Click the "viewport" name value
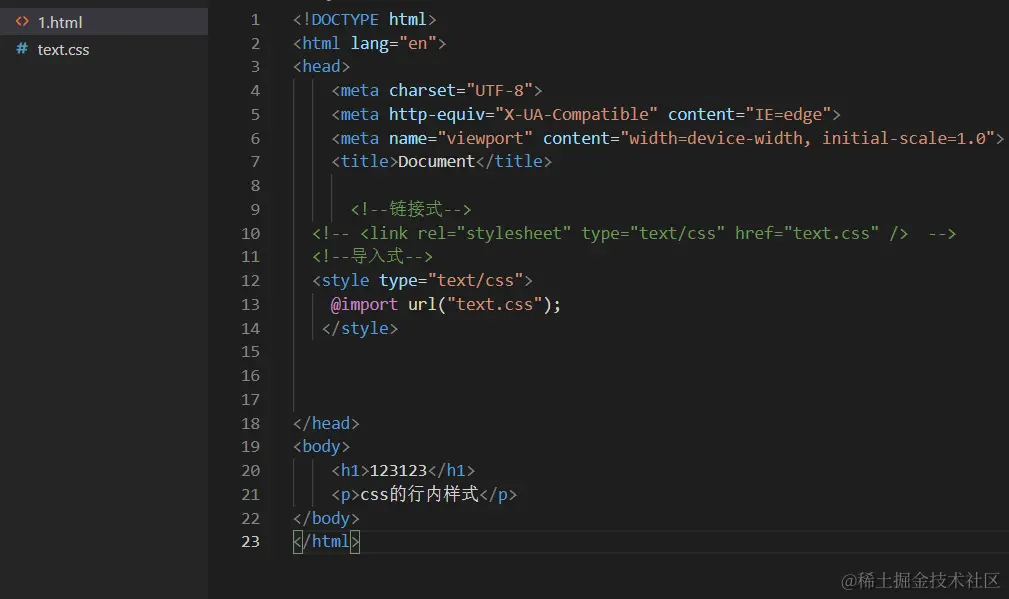Screen dimensions: 1009x599 point(485,138)
